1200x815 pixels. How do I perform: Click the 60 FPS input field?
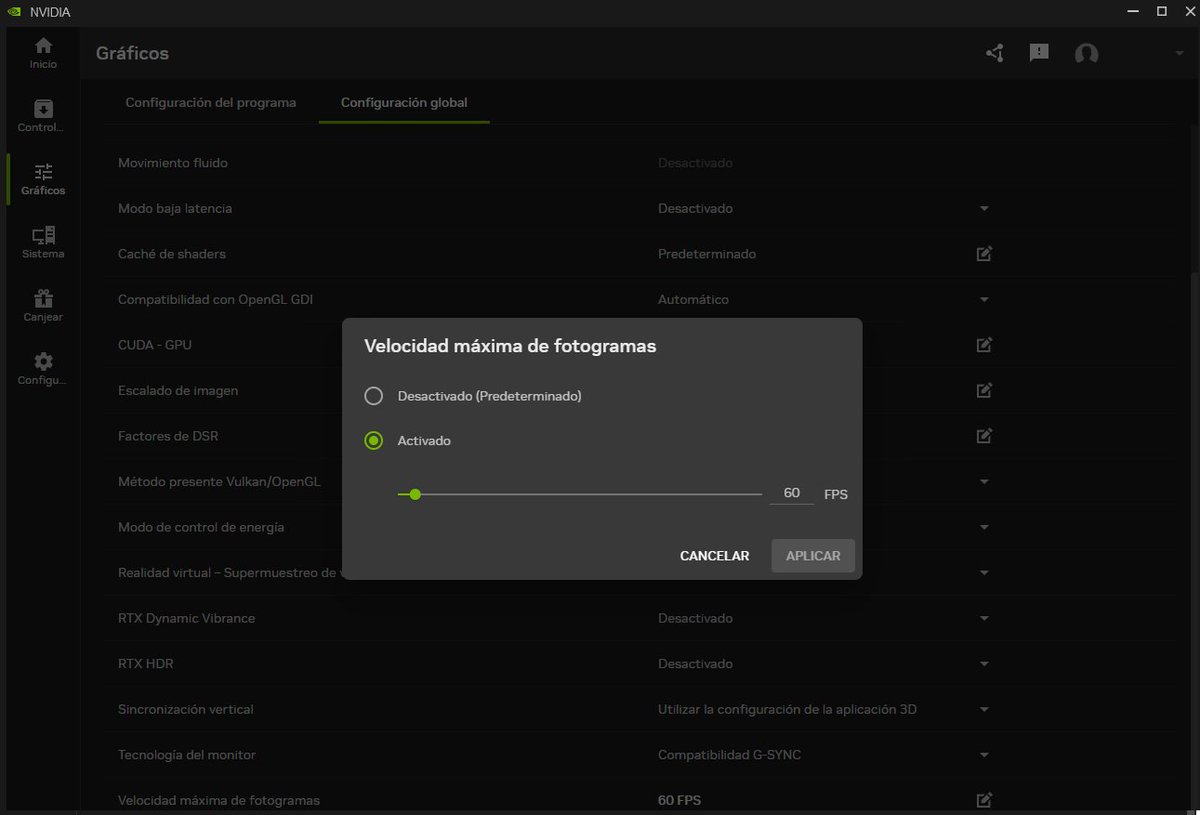coord(792,493)
